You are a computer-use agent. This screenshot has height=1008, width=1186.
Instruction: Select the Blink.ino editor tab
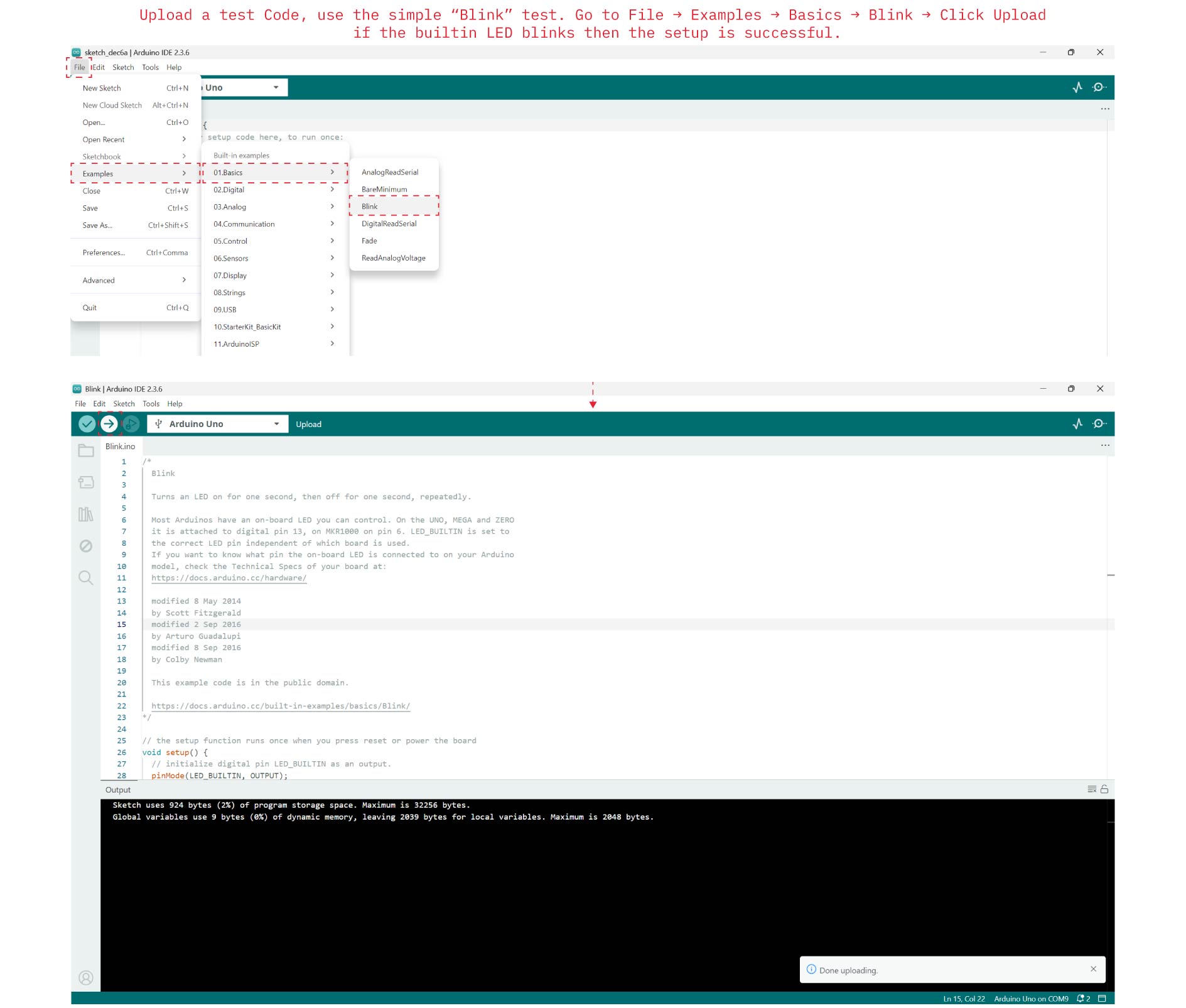(121, 446)
